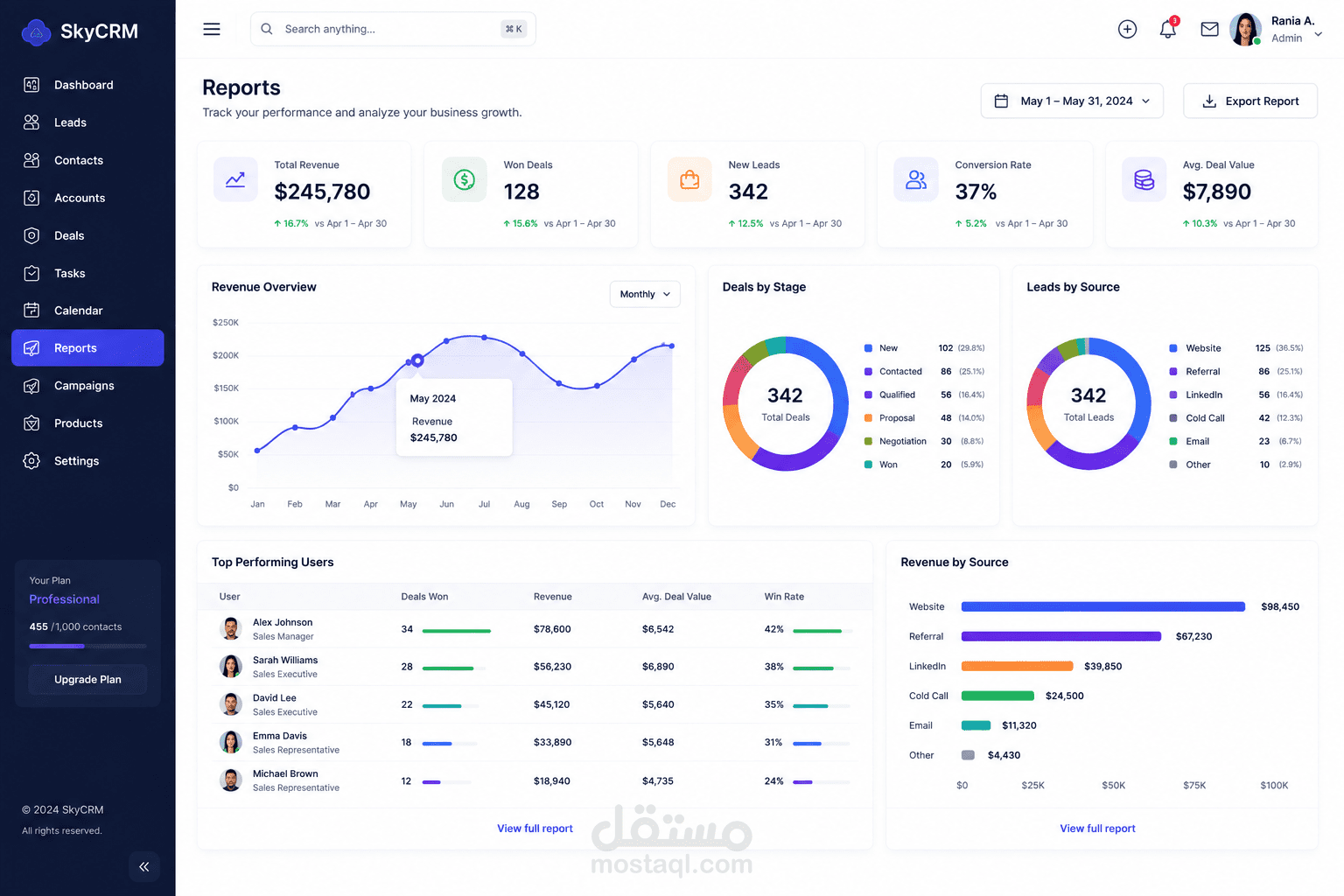Image resolution: width=1344 pixels, height=896 pixels.
Task: Click Rania A. profile avatar
Action: pos(1245,29)
